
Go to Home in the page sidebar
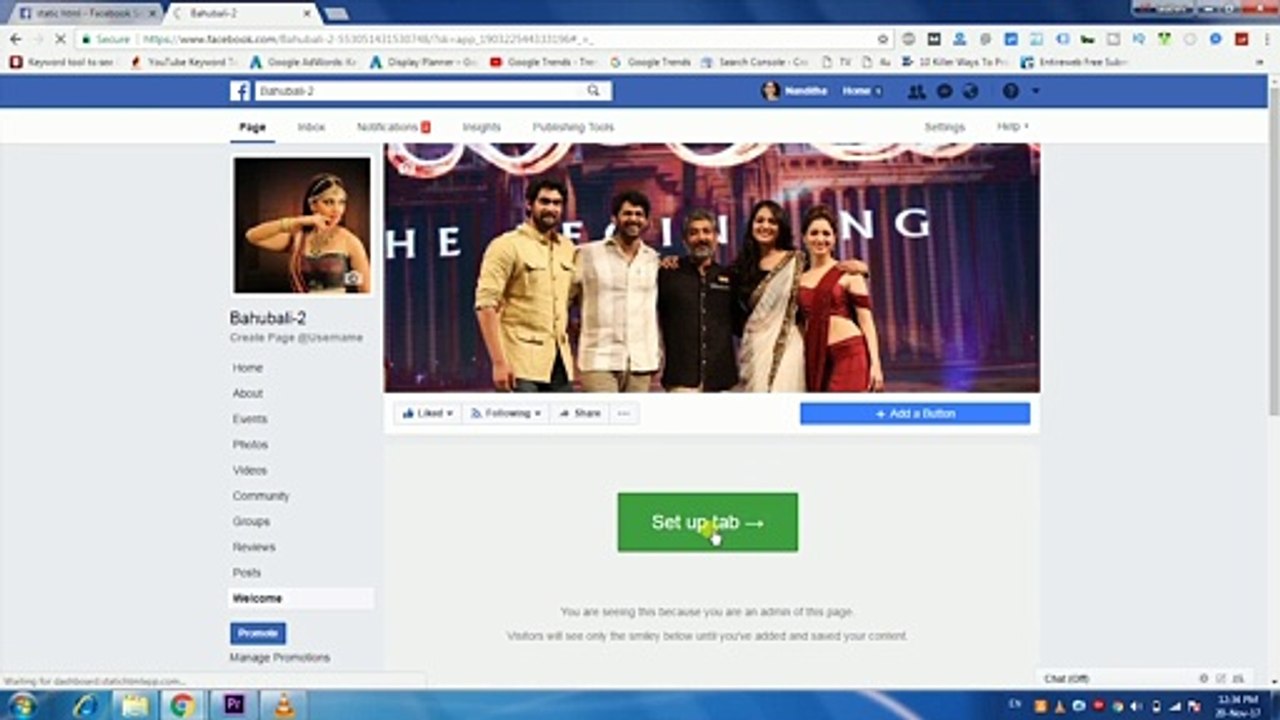[x=248, y=368]
